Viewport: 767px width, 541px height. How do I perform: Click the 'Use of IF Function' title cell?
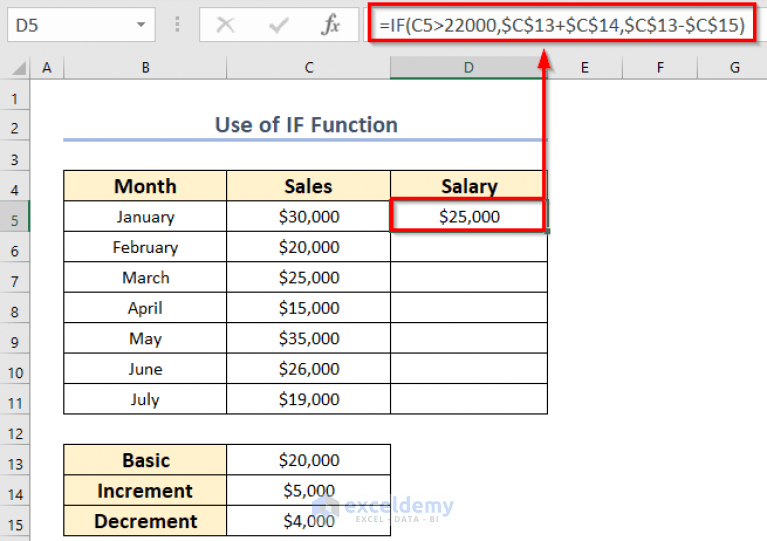pyautogui.click(x=306, y=125)
